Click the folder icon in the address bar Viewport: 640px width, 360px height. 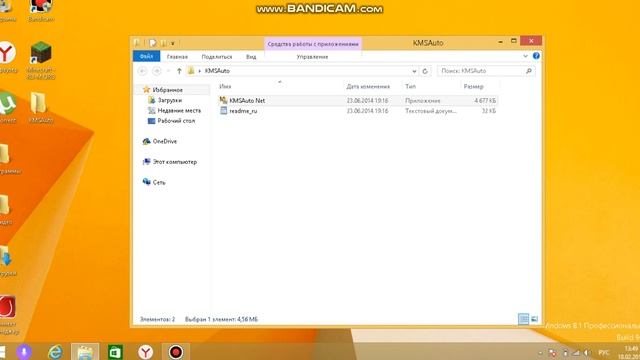(191, 71)
